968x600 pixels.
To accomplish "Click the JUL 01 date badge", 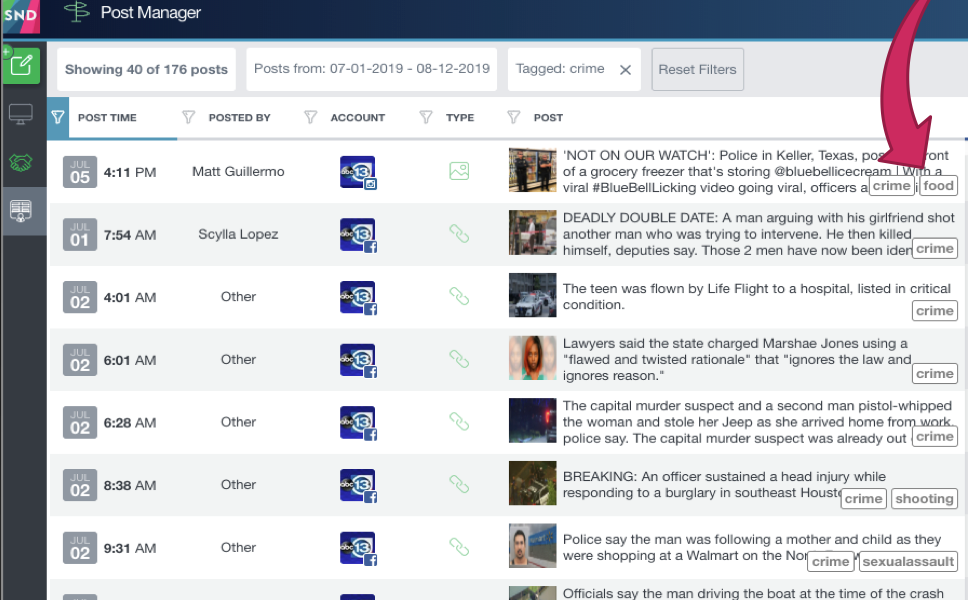I will tap(80, 235).
